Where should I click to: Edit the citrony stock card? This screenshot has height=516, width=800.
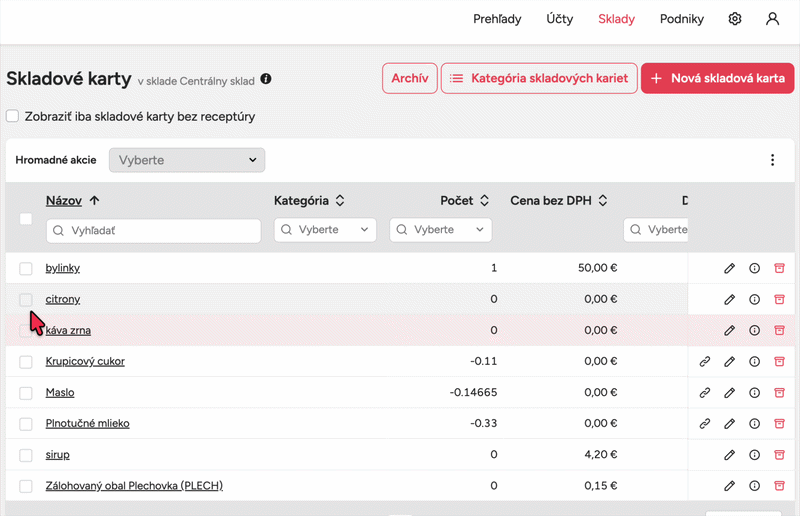[x=730, y=300]
